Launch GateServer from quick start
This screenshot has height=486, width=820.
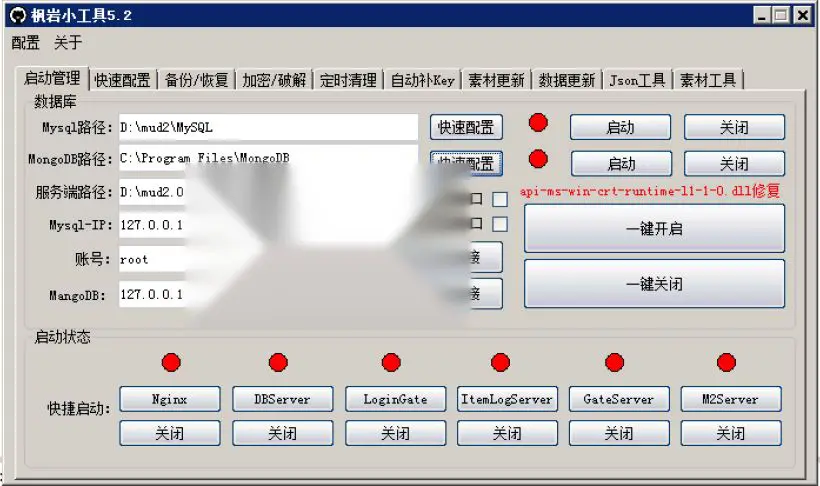click(x=619, y=399)
